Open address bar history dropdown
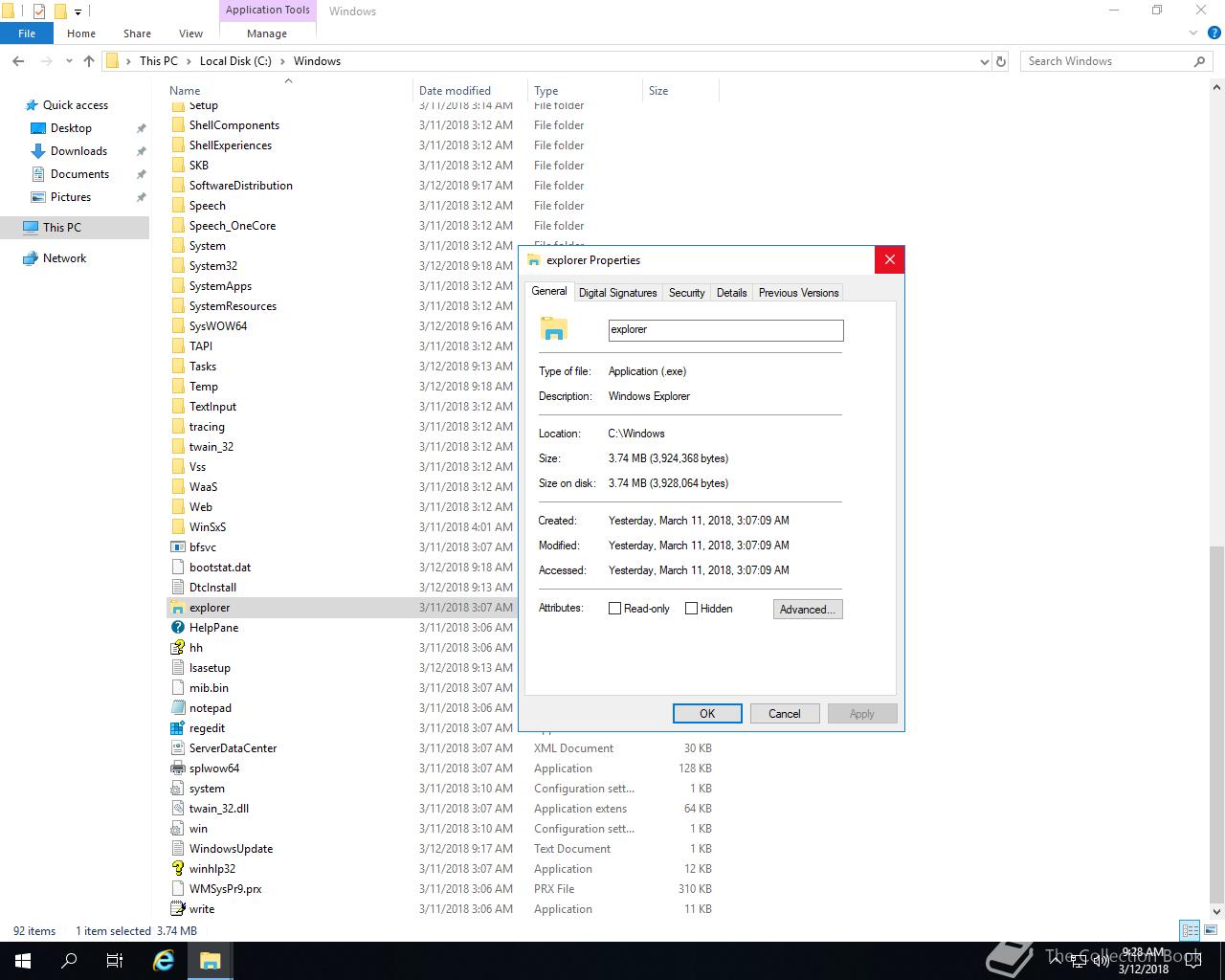 [985, 61]
